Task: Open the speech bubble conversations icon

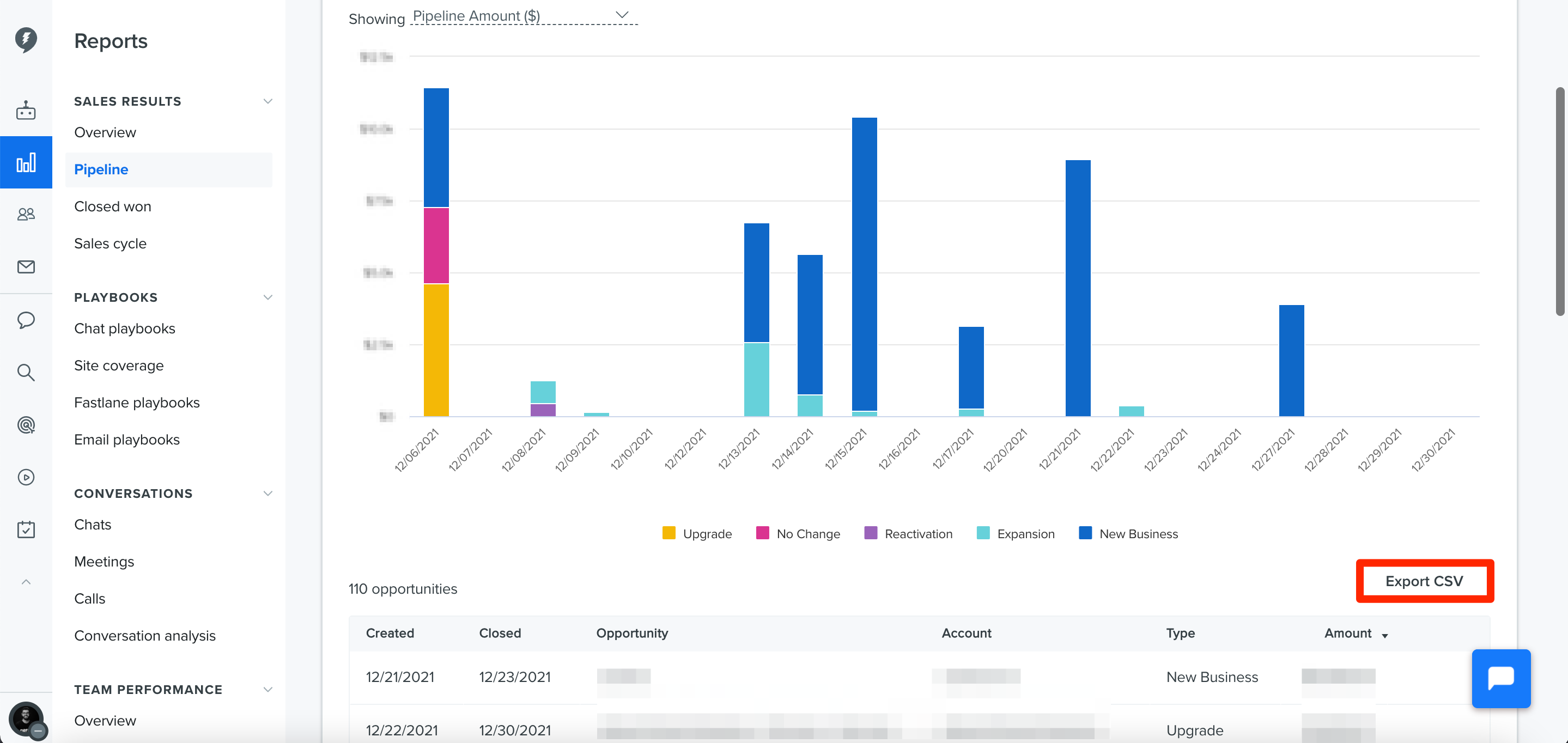Action: coord(26,319)
